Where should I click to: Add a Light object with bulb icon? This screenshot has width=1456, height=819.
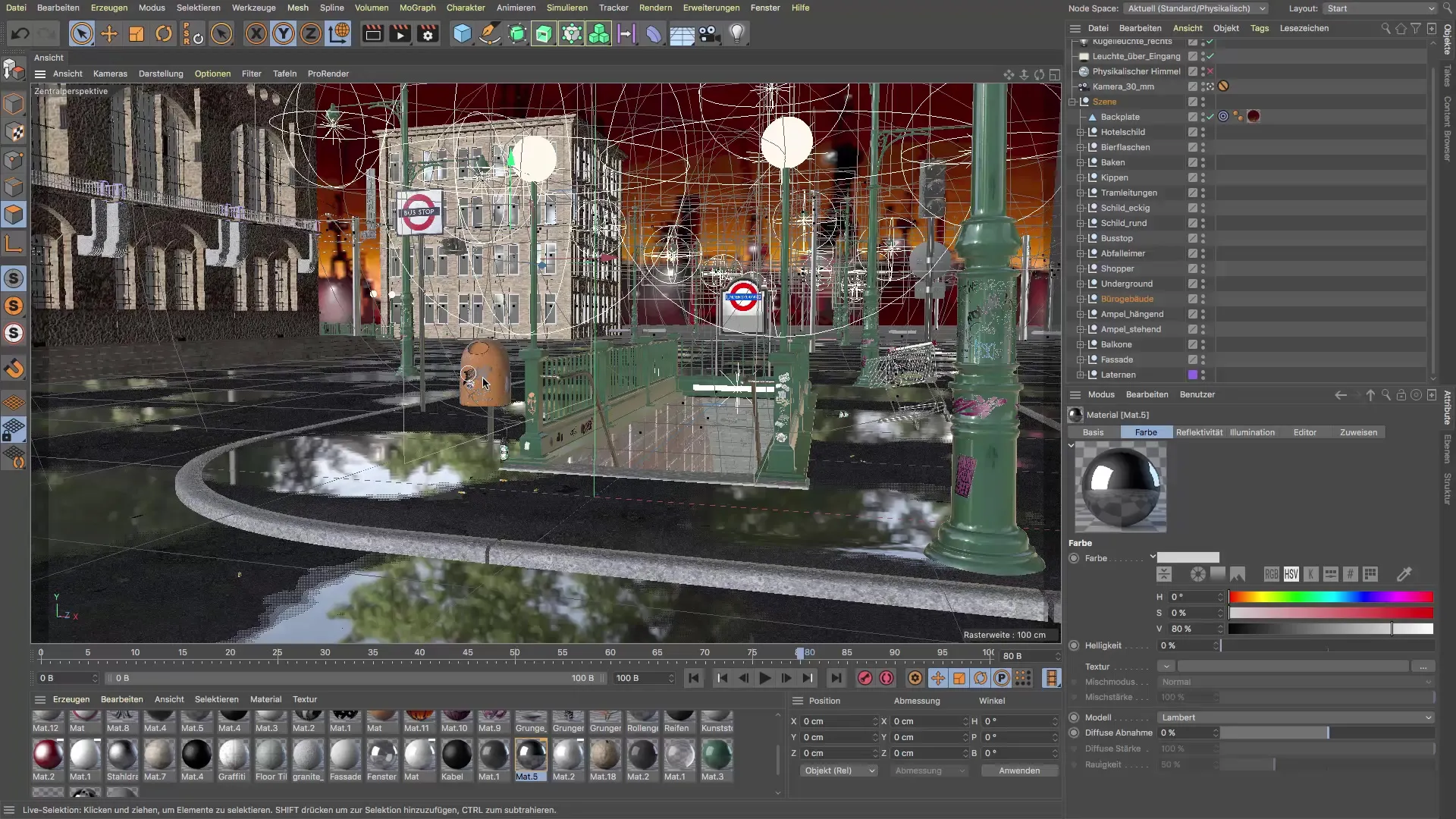tap(736, 34)
